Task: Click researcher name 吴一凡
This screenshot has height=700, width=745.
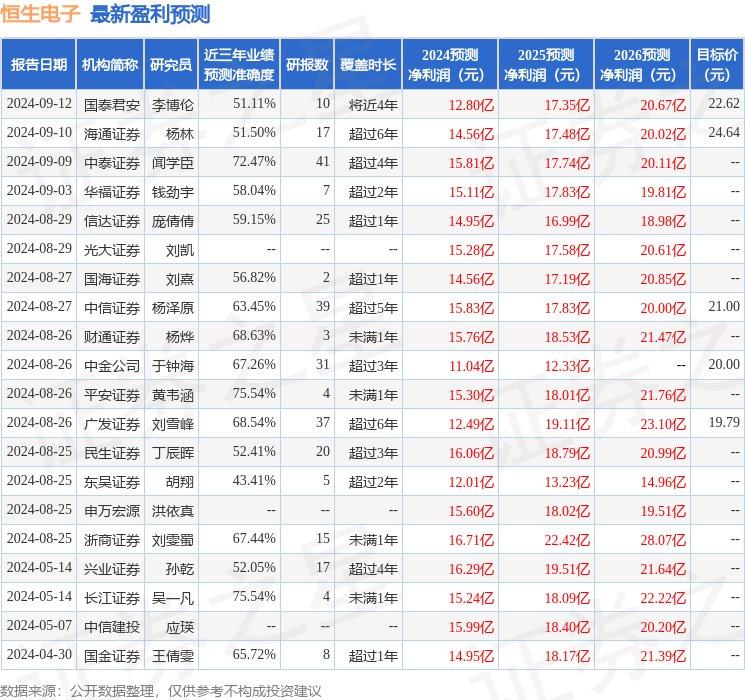Action: tap(173, 597)
